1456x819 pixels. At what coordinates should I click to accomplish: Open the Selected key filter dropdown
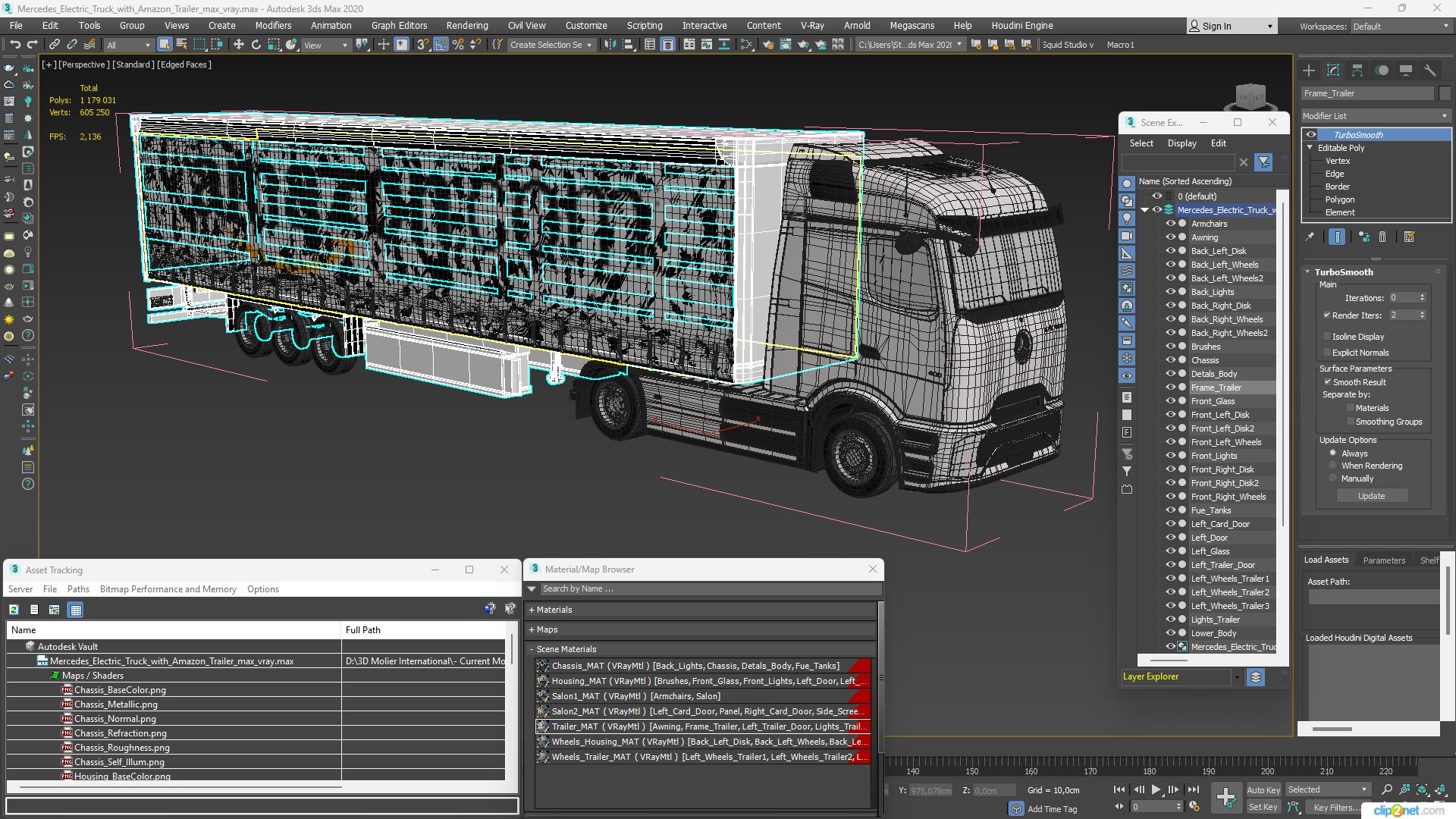[x=1327, y=790]
